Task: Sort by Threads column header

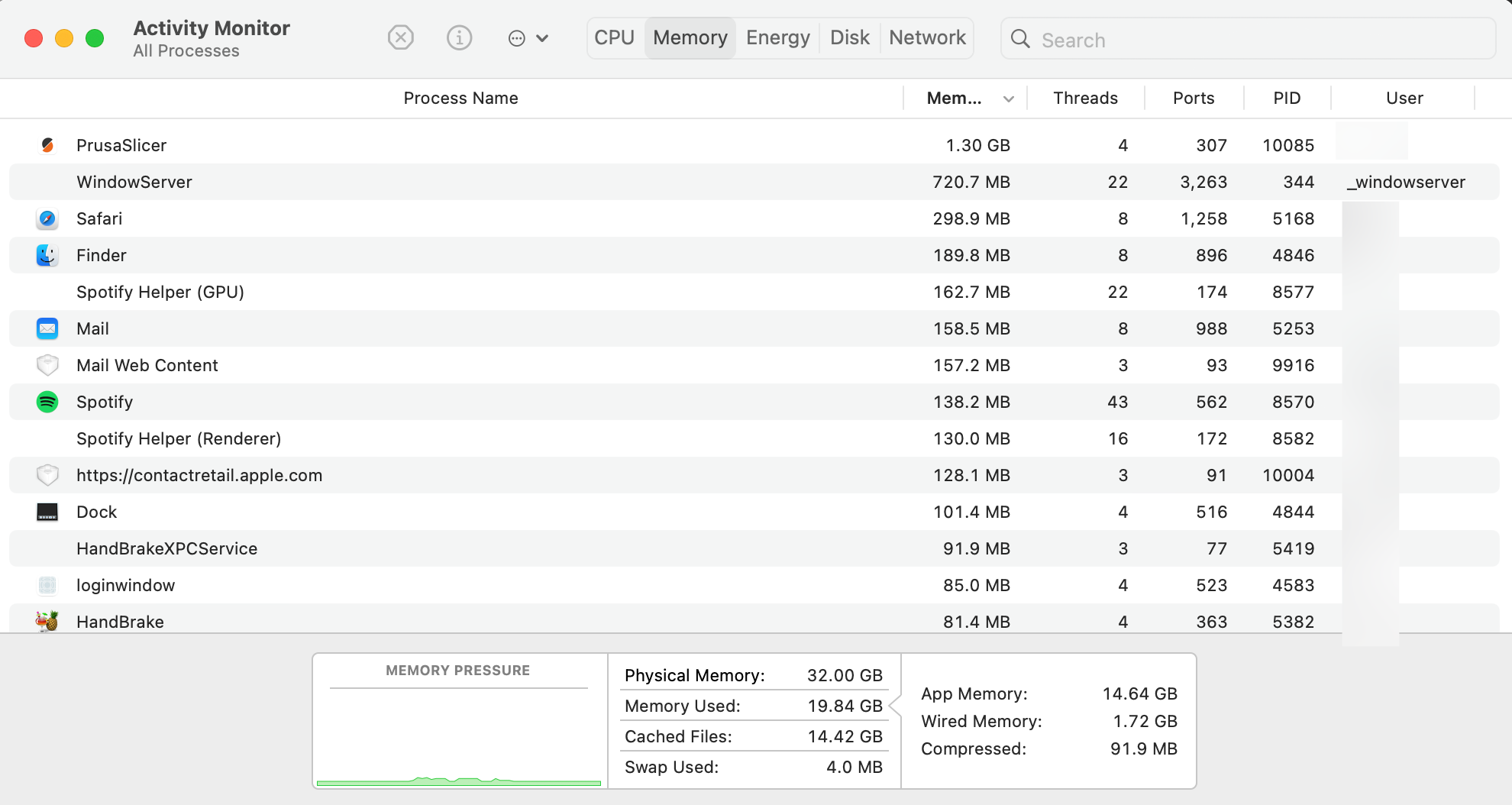Action: click(x=1085, y=98)
